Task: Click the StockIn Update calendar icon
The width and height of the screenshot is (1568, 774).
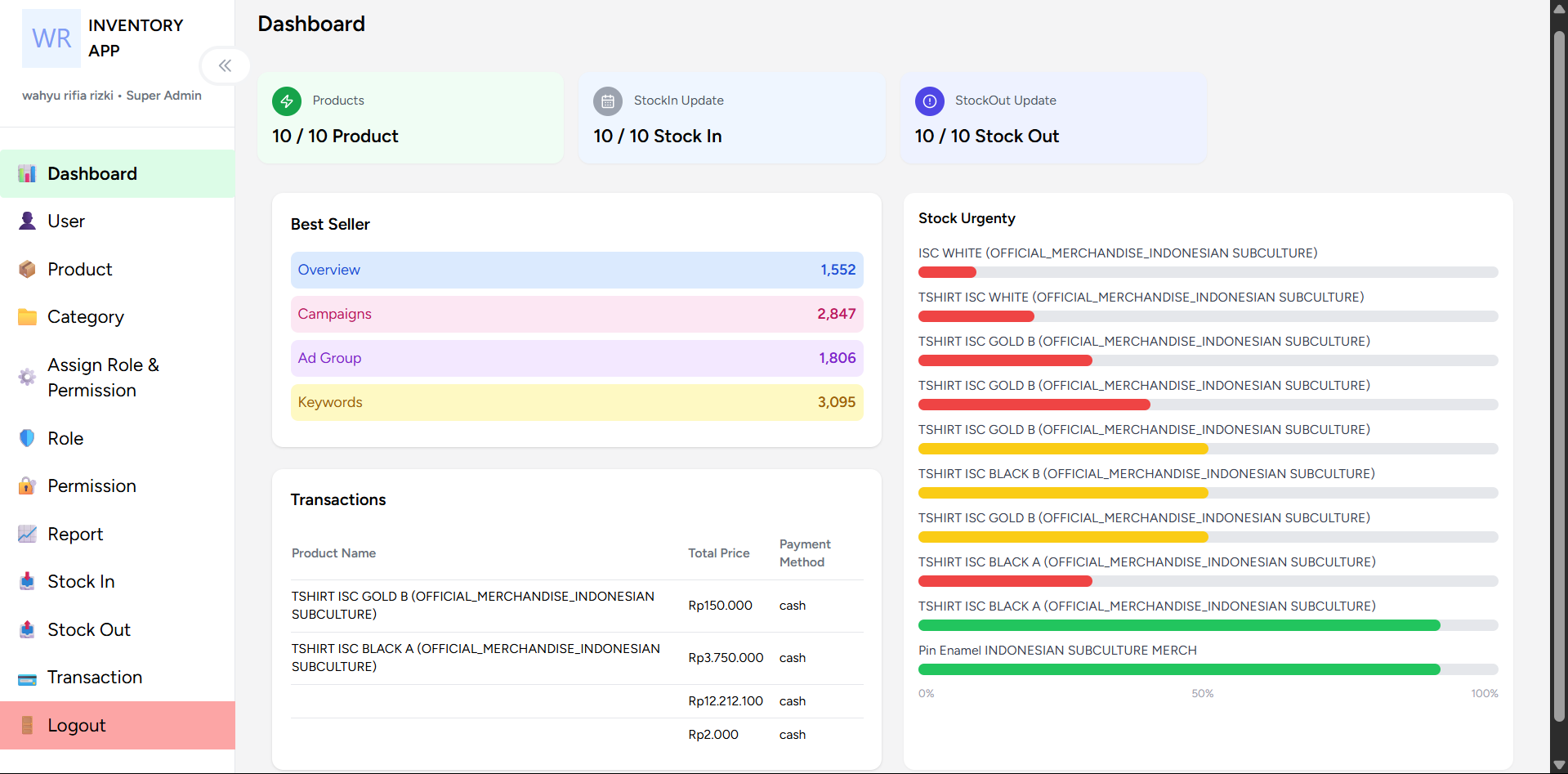Action: pyautogui.click(x=608, y=101)
